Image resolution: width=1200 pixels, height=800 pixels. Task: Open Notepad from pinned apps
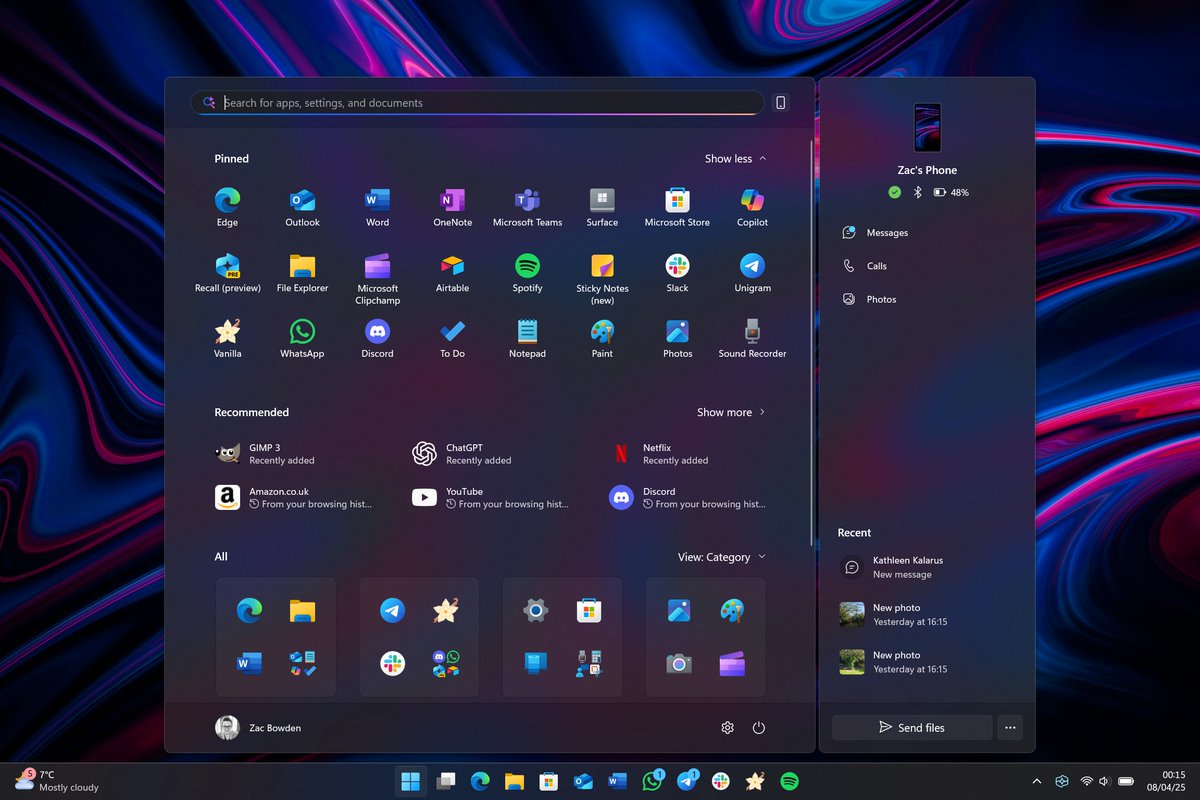pos(527,339)
